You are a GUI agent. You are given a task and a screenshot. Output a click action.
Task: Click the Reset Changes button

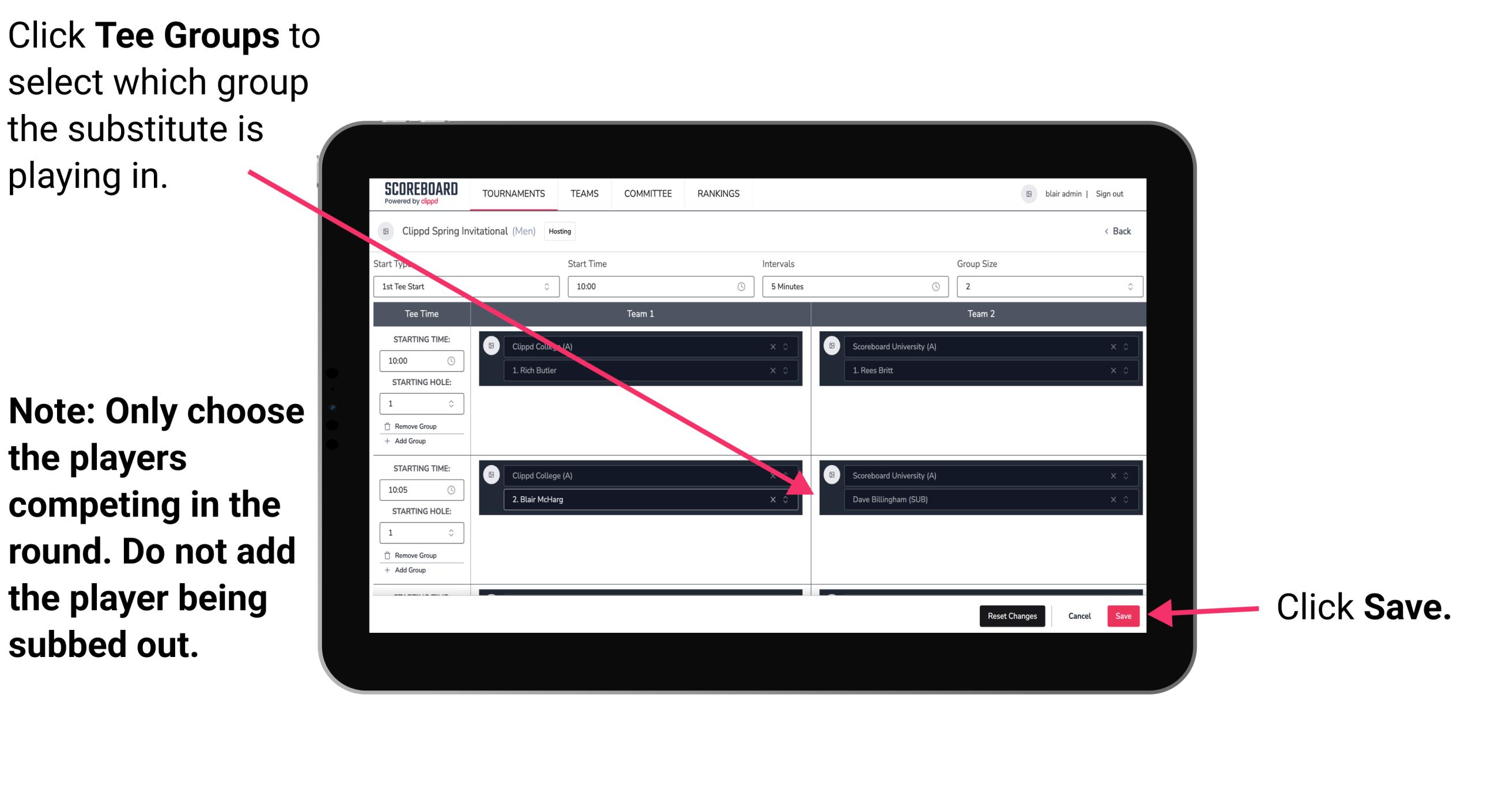click(1010, 615)
